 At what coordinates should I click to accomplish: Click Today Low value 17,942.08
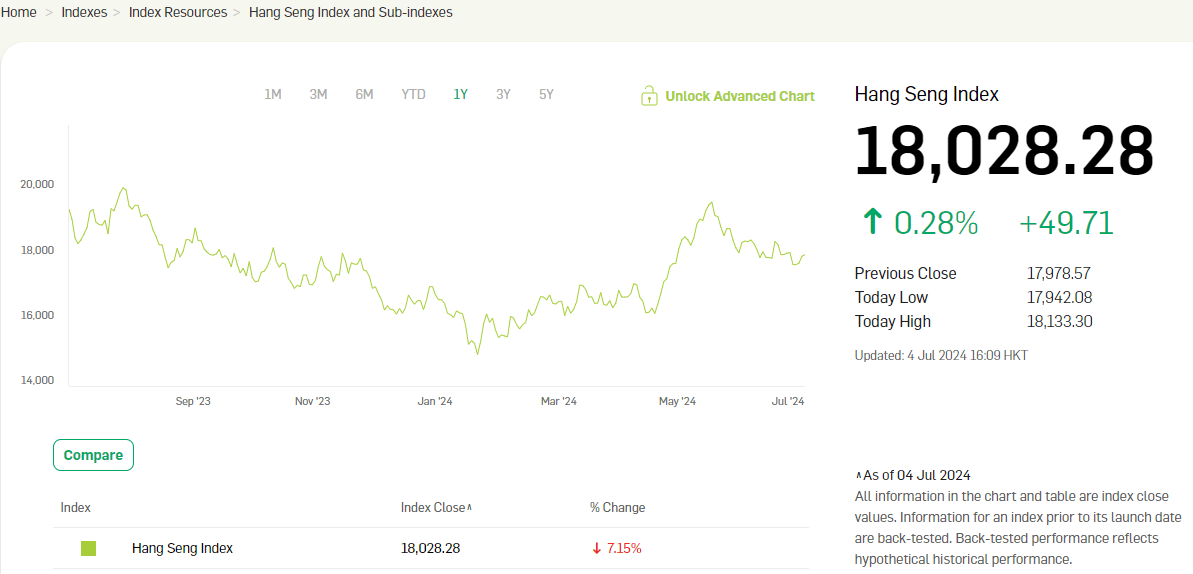point(1059,297)
